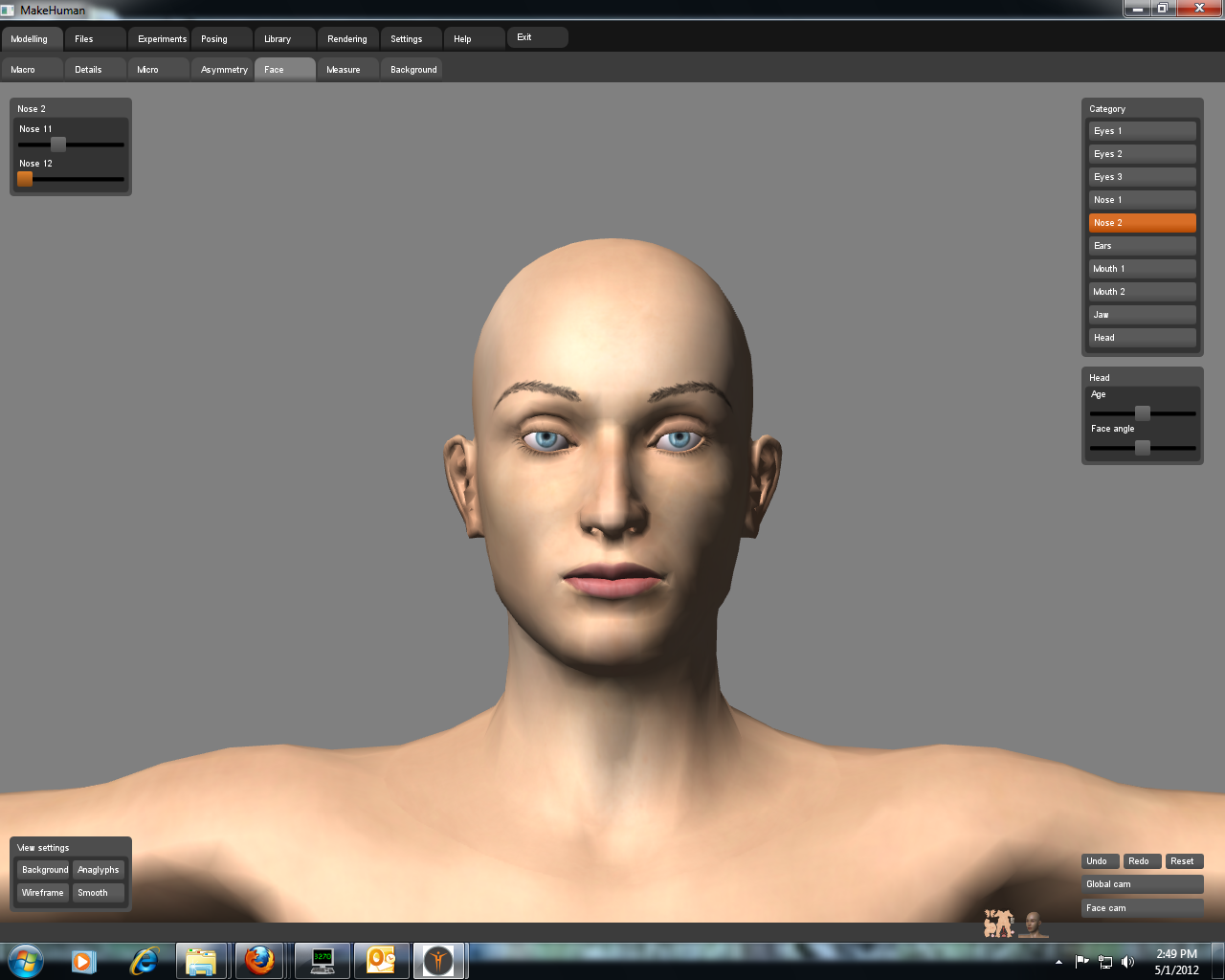Open the network tray icon
This screenshot has width=1225, height=980.
pos(1105,962)
